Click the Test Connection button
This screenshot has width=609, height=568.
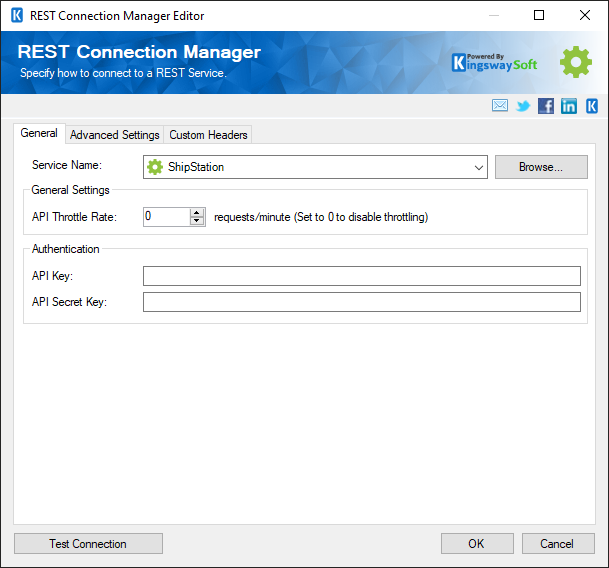click(x=88, y=544)
